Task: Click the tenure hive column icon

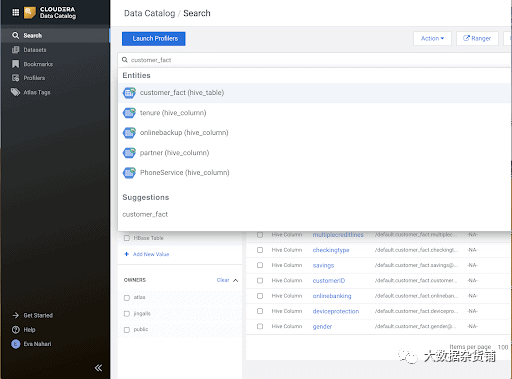Action: coord(129,113)
